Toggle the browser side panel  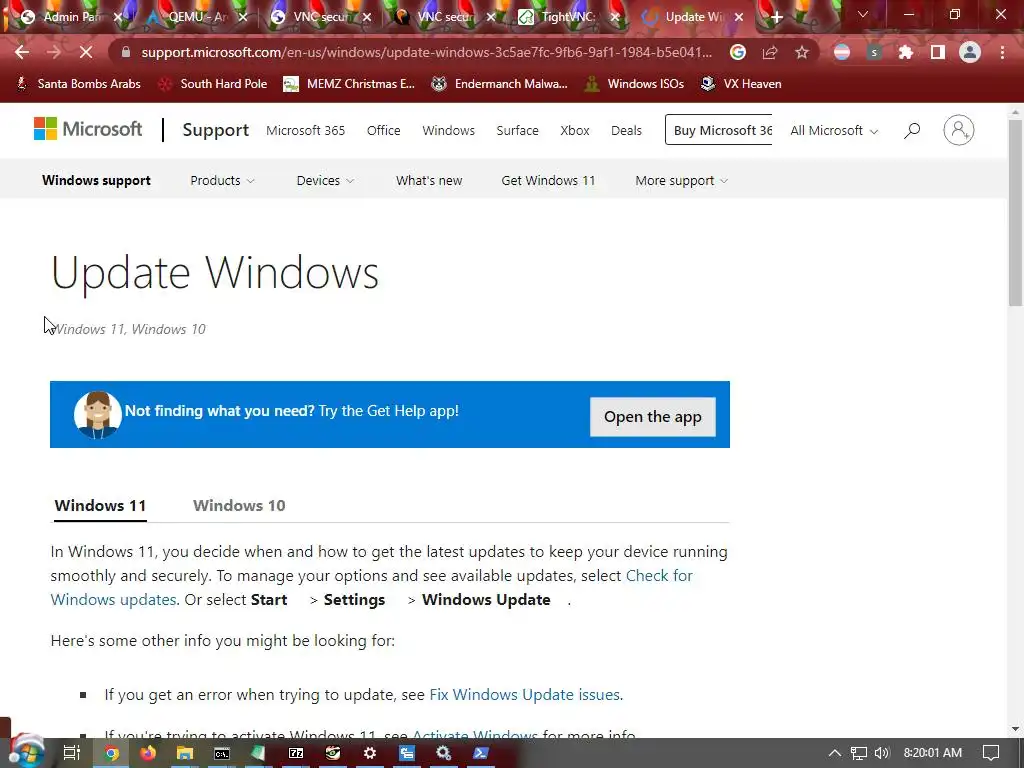(938, 52)
